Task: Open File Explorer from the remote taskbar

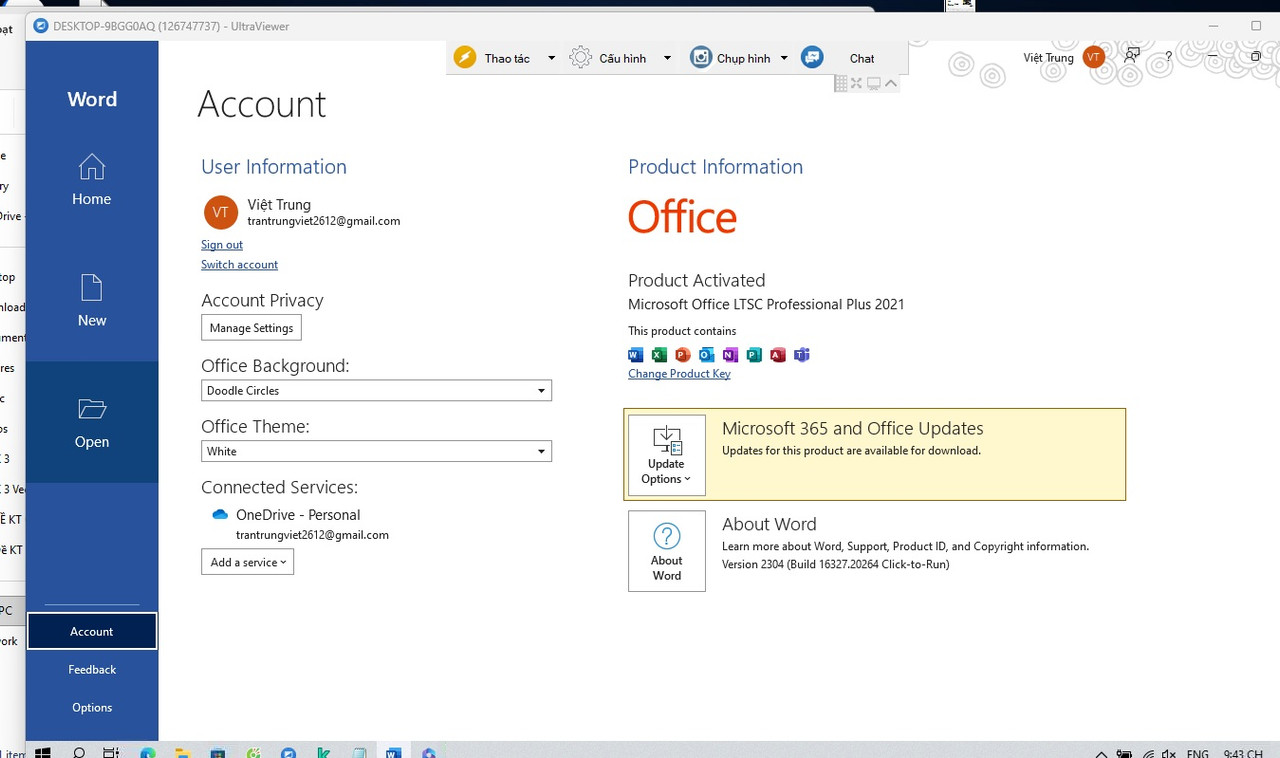Action: pos(183,752)
